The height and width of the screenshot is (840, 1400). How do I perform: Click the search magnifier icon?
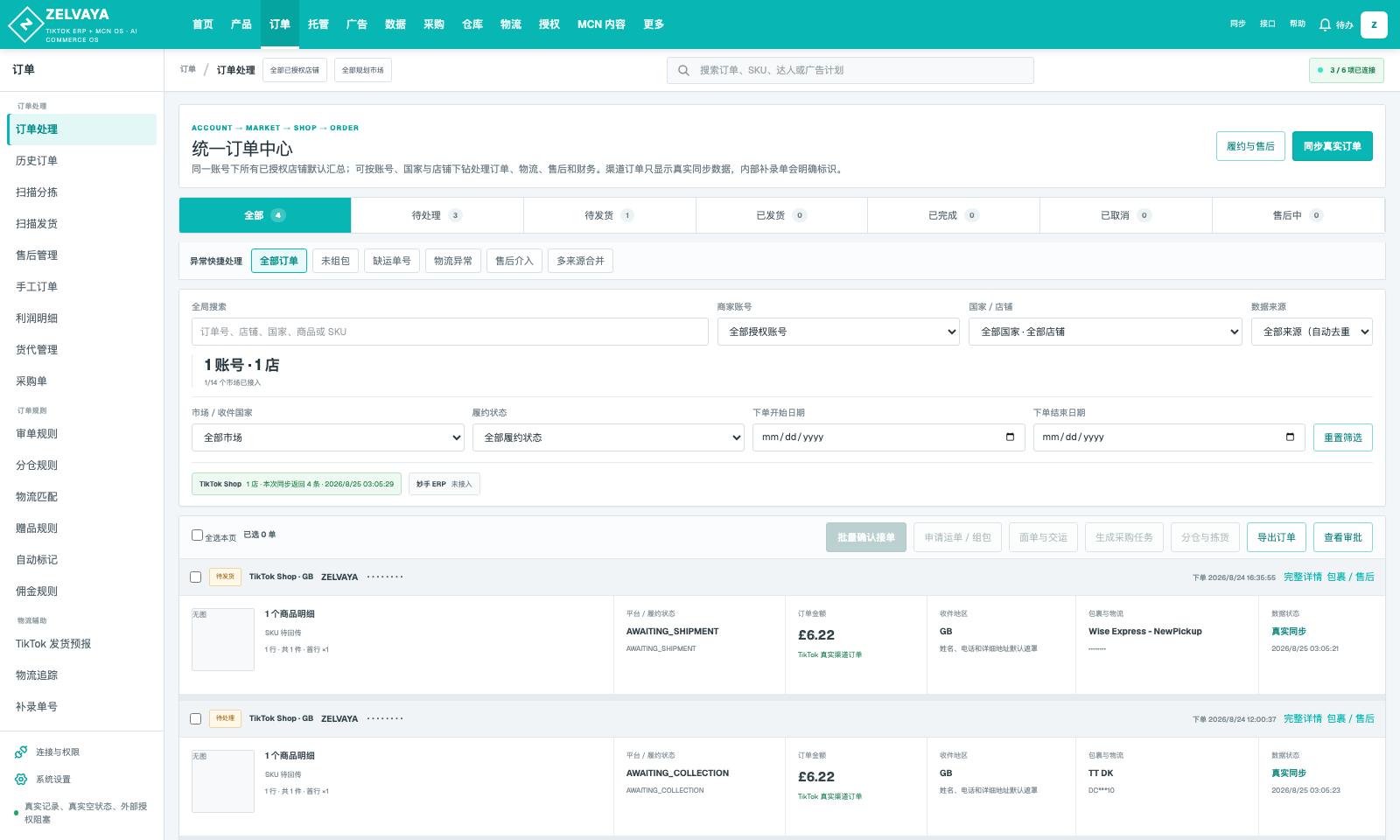click(x=683, y=70)
